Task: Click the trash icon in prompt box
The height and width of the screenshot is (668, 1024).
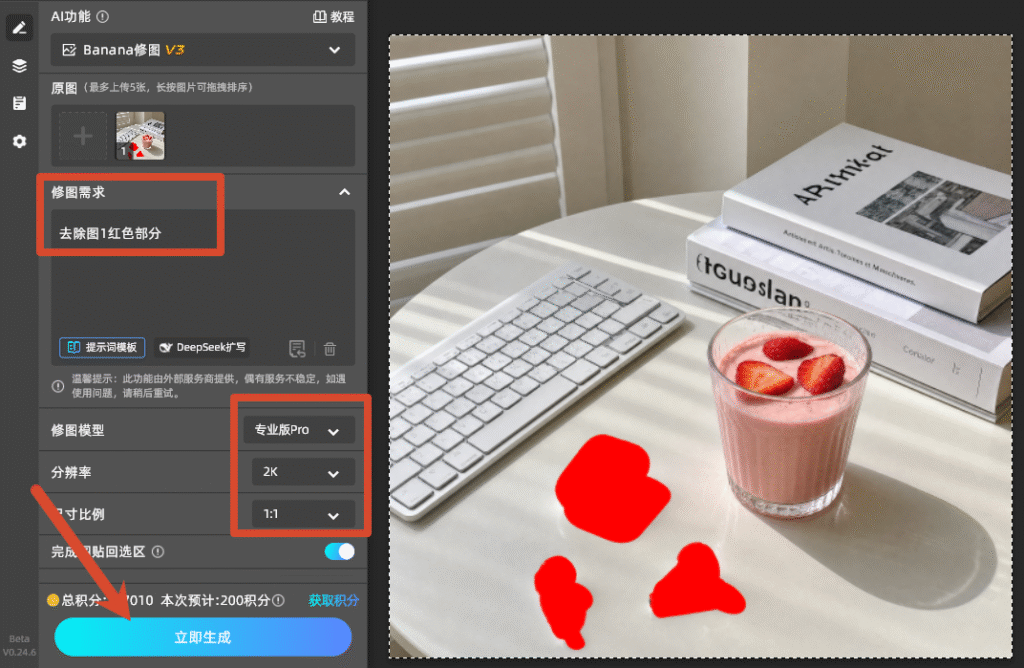Action: [330, 349]
